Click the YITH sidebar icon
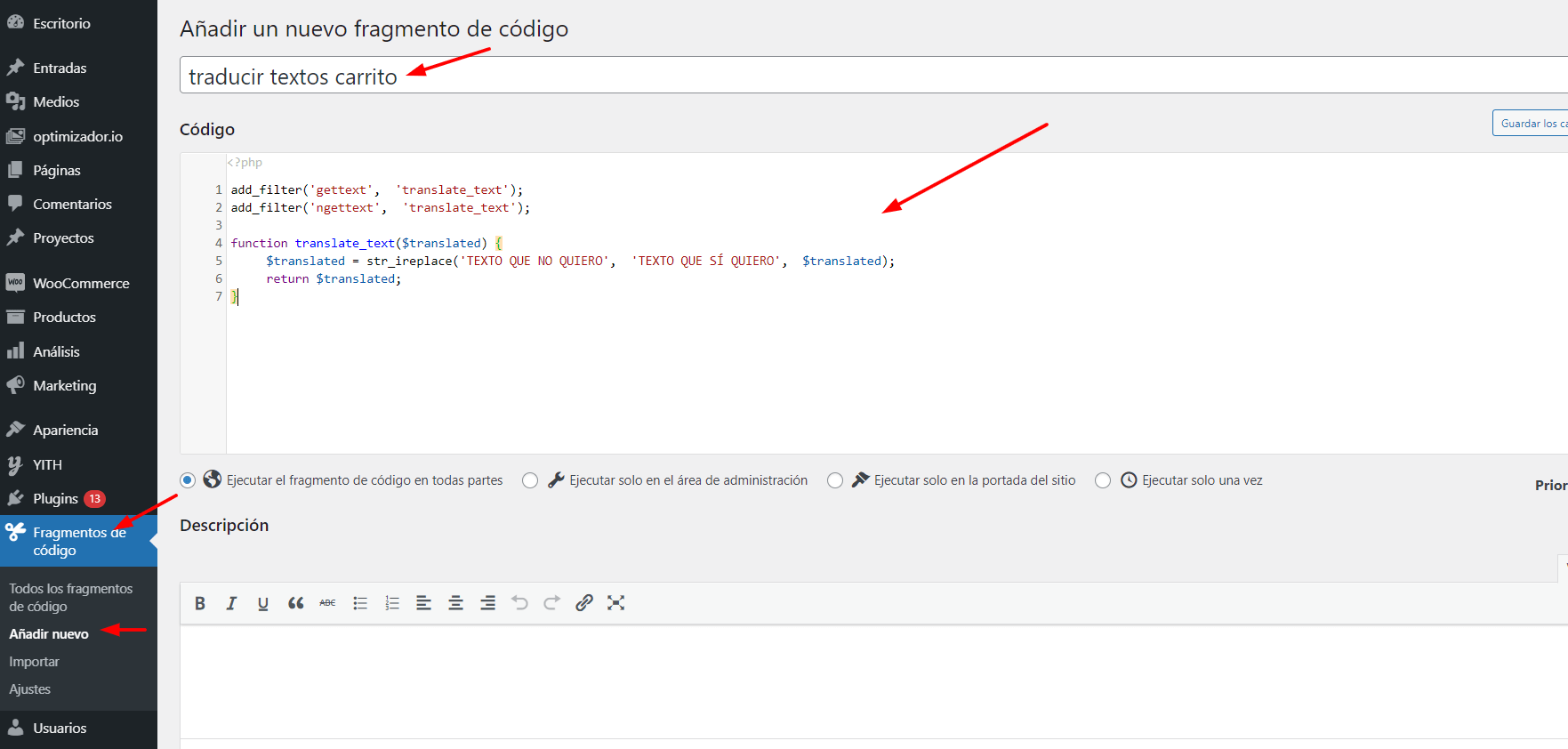Image resolution: width=1568 pixels, height=749 pixels. [15, 464]
